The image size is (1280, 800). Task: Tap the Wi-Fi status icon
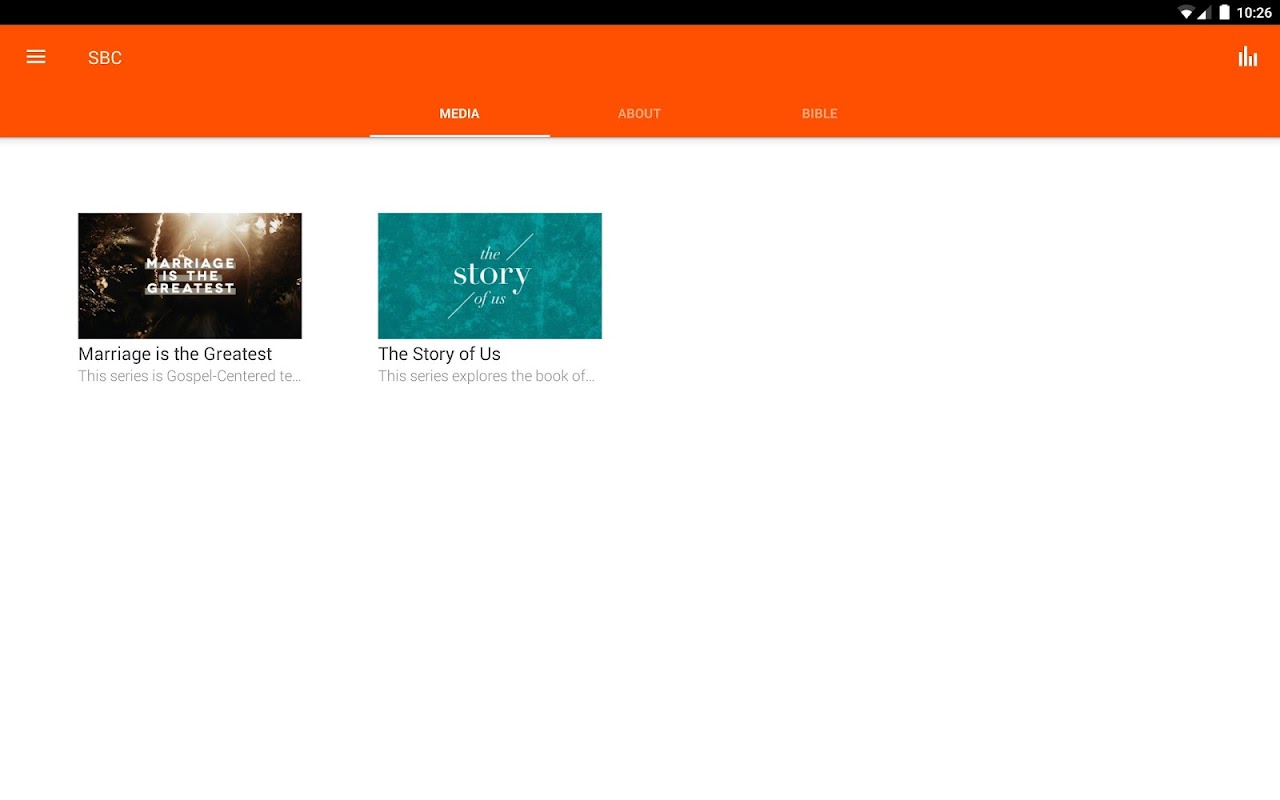(1186, 13)
